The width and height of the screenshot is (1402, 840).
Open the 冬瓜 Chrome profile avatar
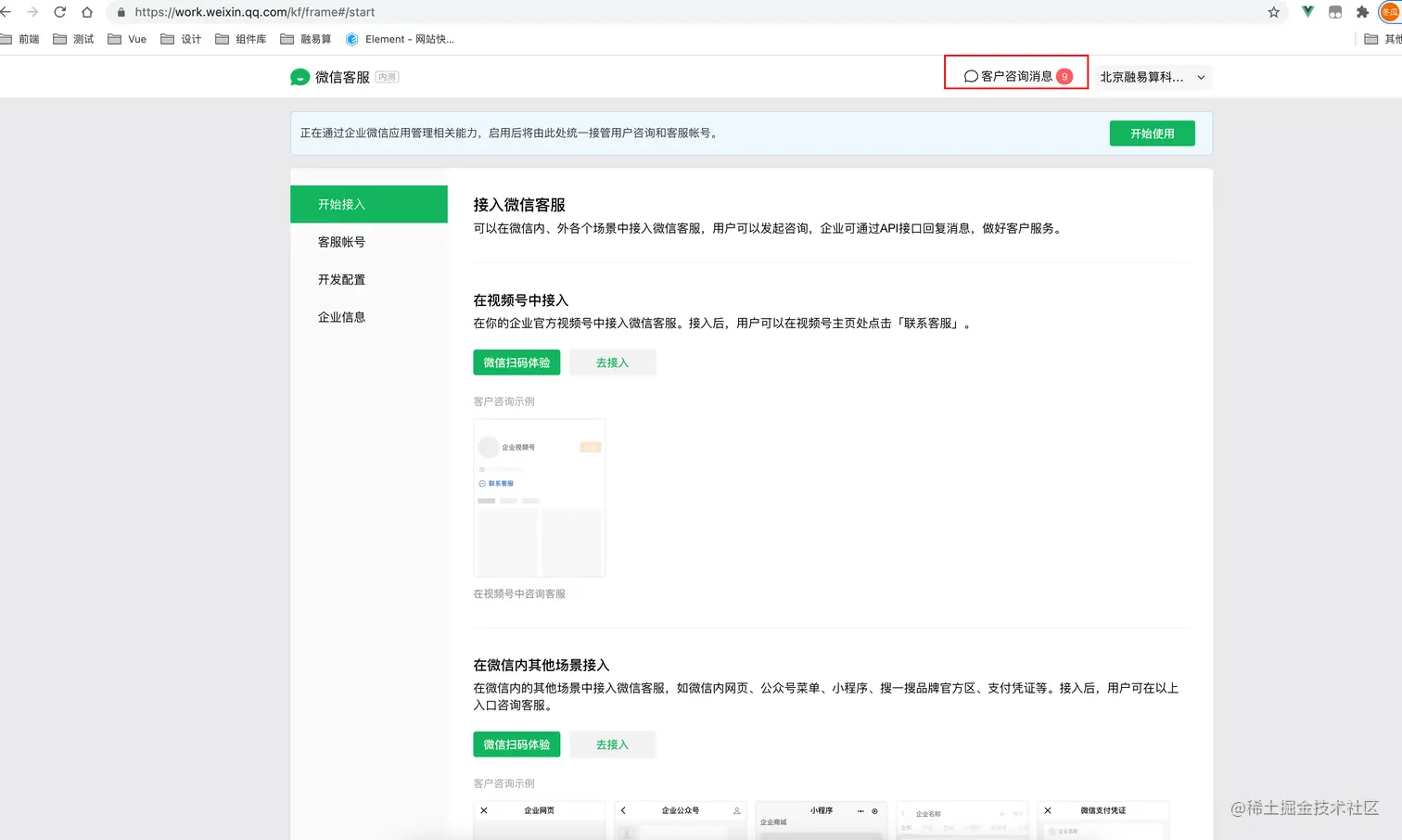[1391, 12]
